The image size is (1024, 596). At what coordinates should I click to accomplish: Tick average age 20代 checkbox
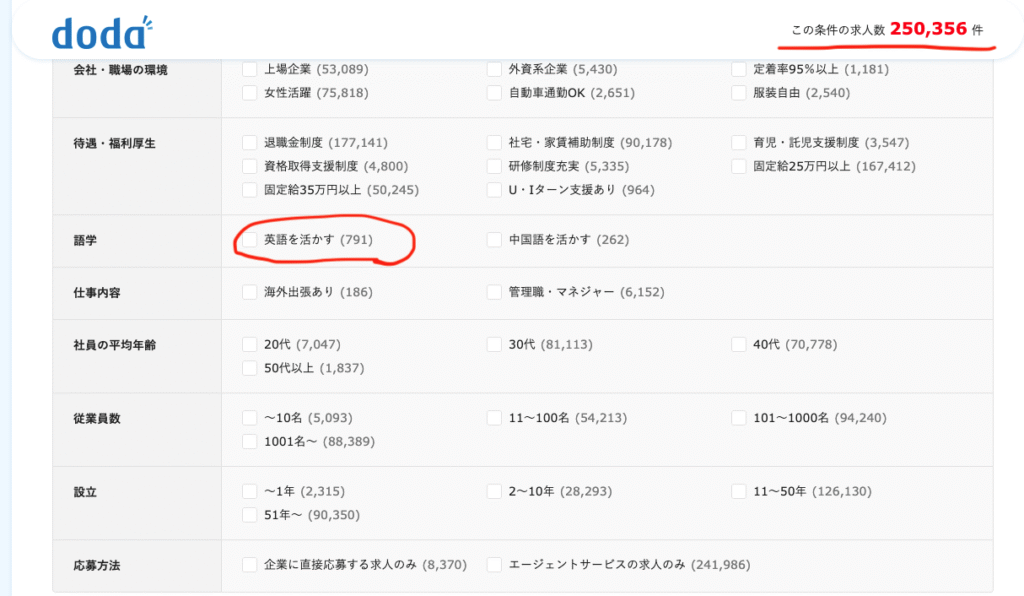pyautogui.click(x=249, y=344)
